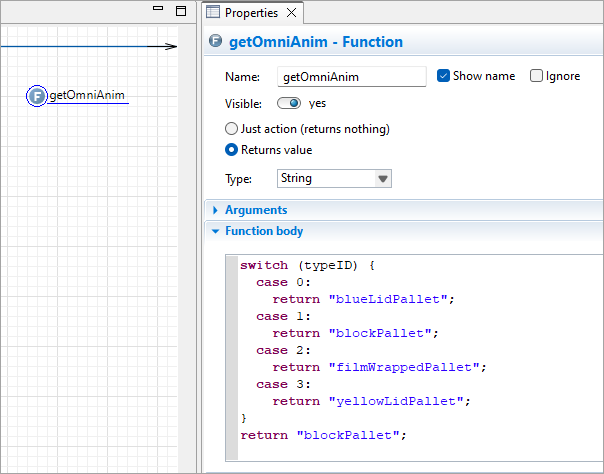This screenshot has height=474, width=604.
Task: Open the Type dropdown arrow
Action: [382, 179]
